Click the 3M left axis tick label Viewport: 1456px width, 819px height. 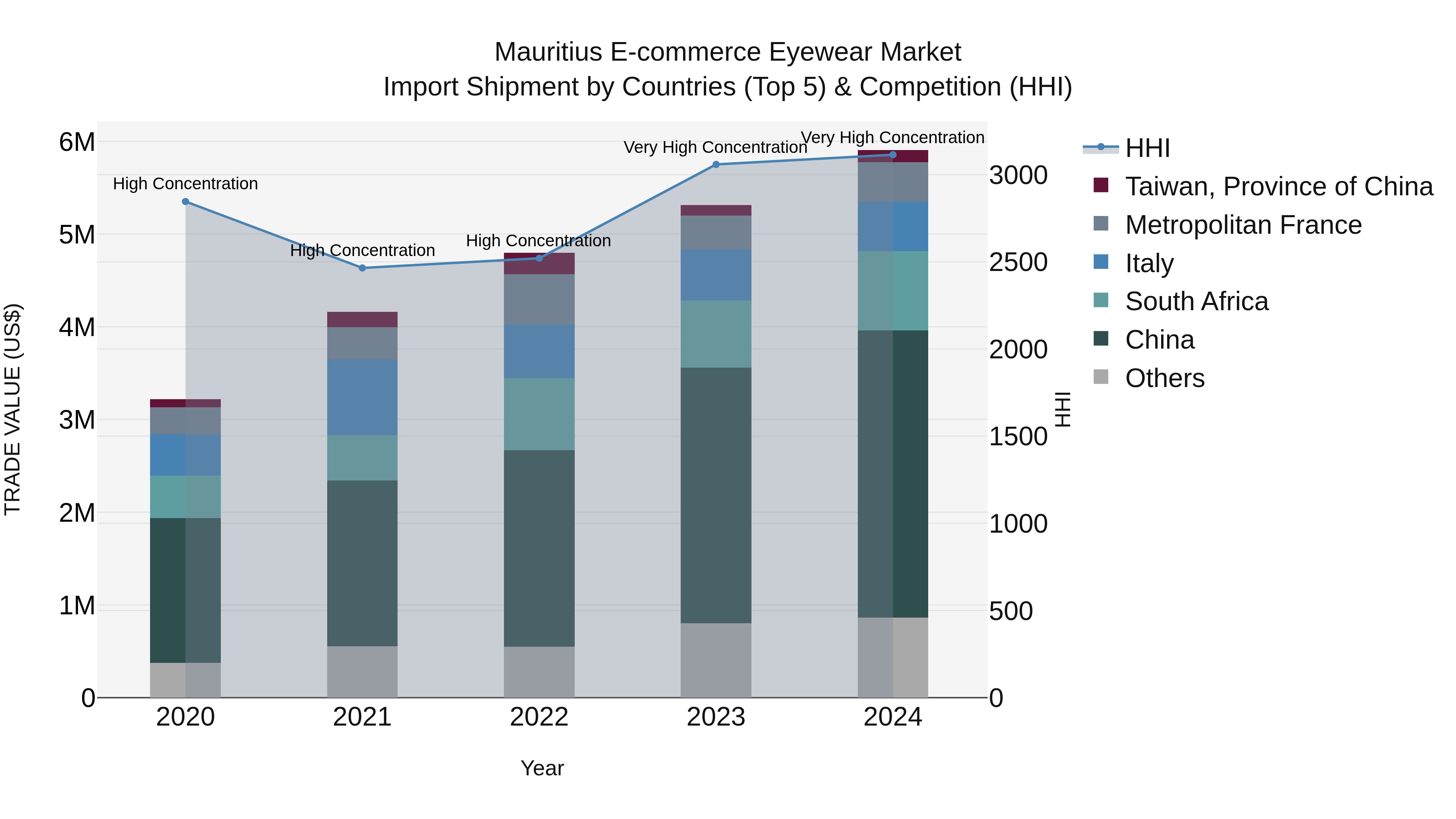[x=77, y=420]
